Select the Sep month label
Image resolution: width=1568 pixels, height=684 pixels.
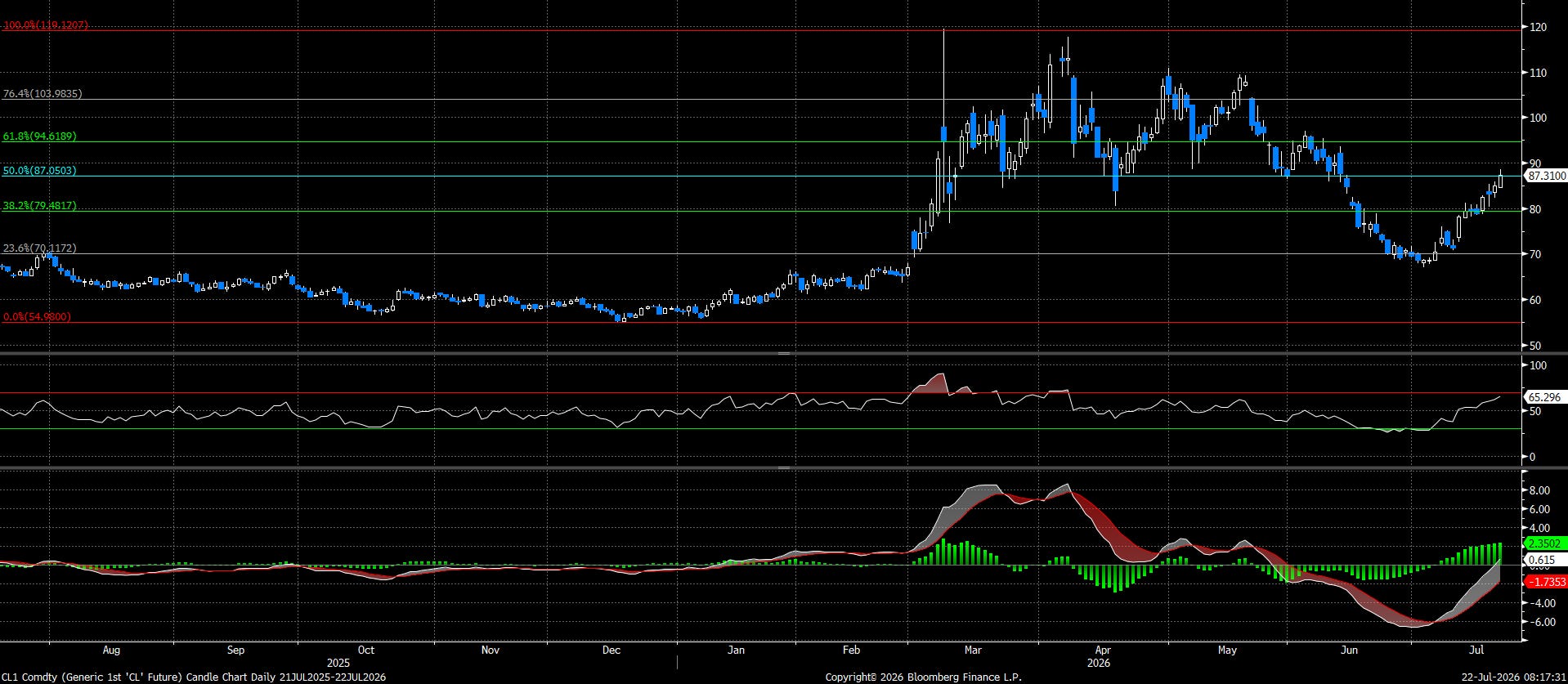(235, 650)
